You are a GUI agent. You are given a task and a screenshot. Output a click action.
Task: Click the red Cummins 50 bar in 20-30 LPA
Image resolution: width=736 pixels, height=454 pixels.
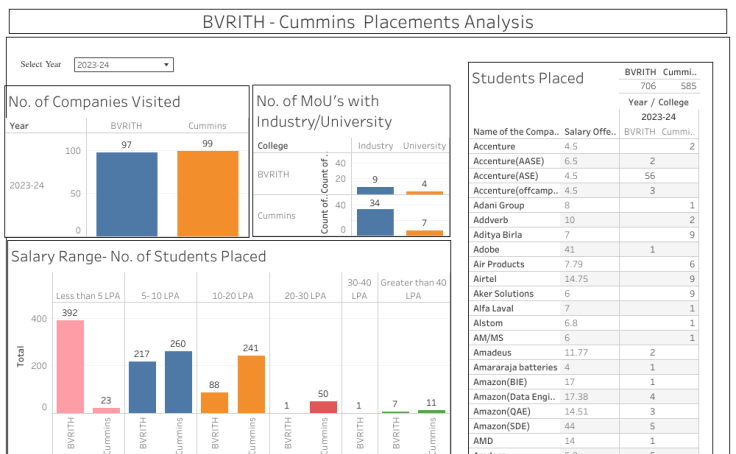point(323,407)
